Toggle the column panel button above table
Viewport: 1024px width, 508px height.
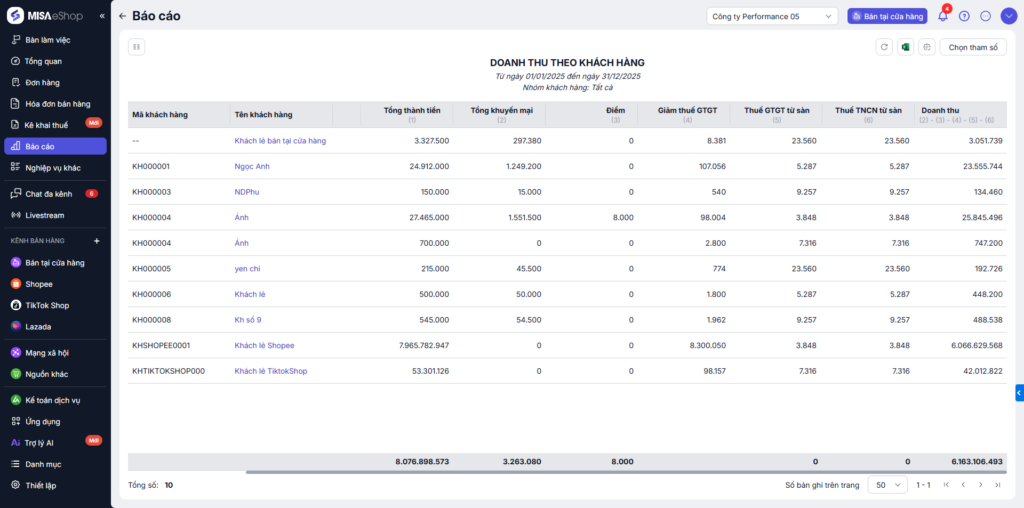point(137,47)
